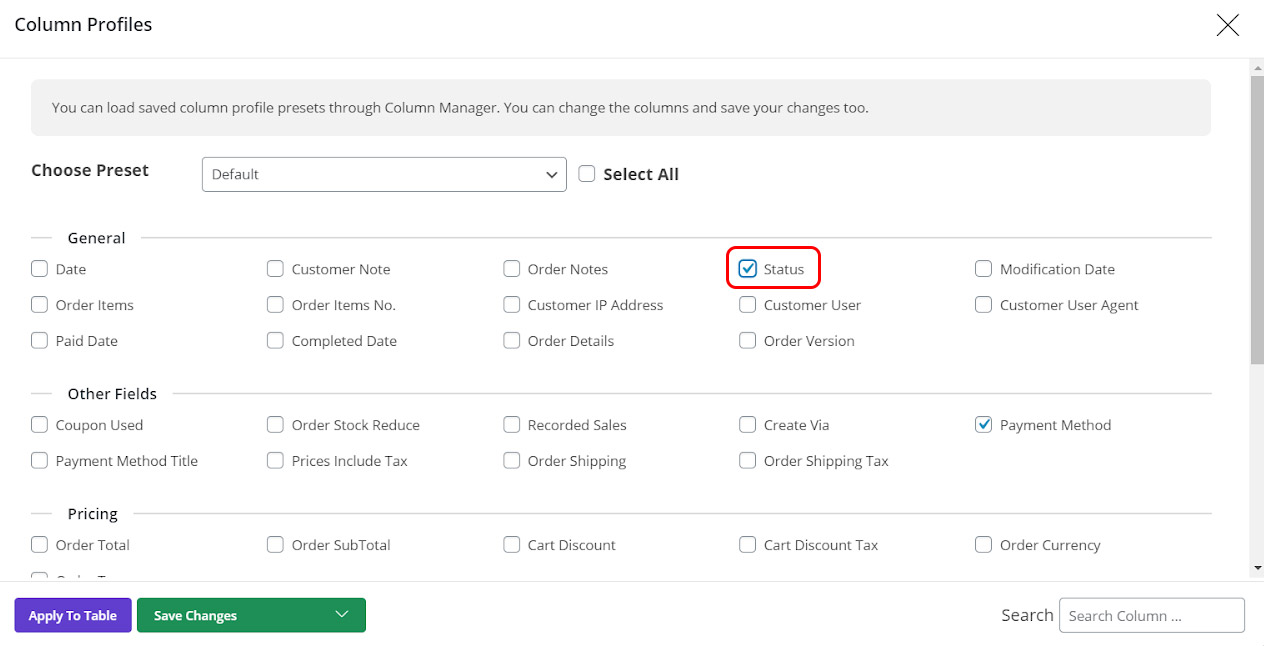Check the Paid Date column

pos(39,341)
